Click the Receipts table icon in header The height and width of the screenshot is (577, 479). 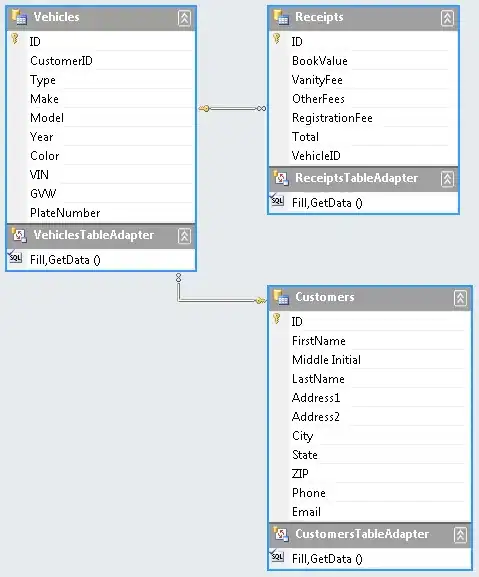(x=281, y=17)
